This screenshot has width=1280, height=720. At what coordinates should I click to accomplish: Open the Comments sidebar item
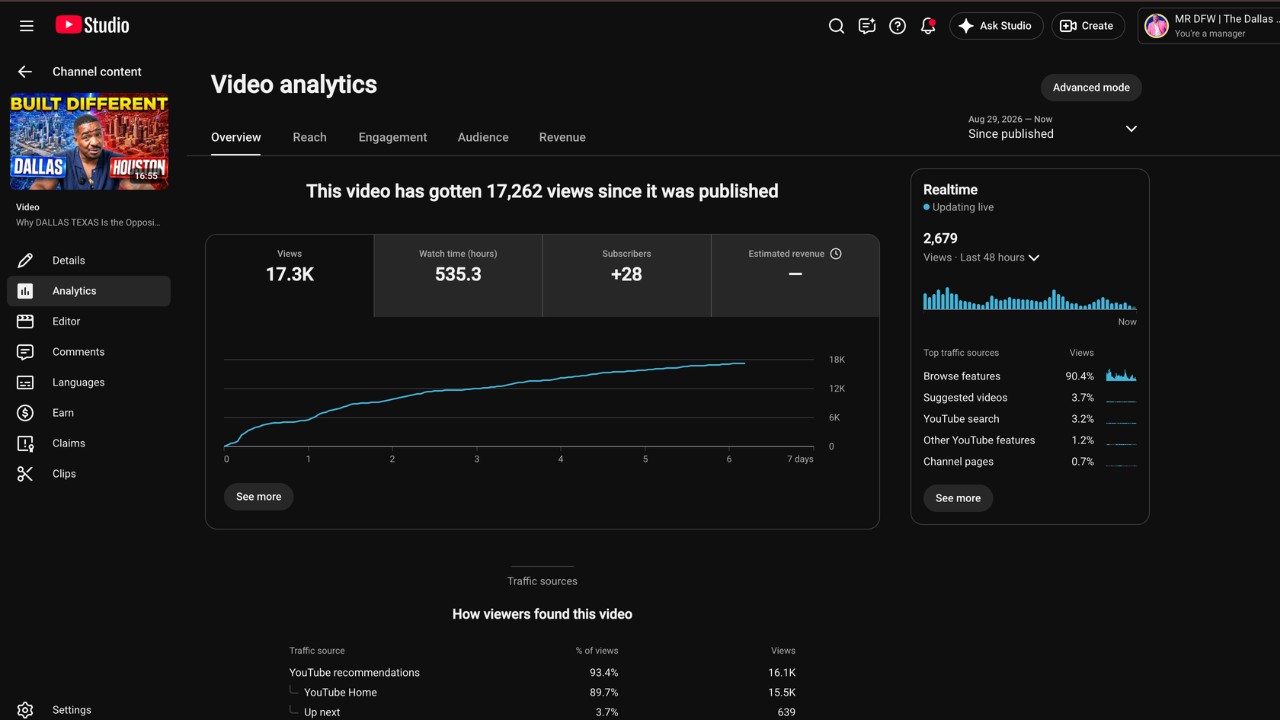click(x=89, y=352)
